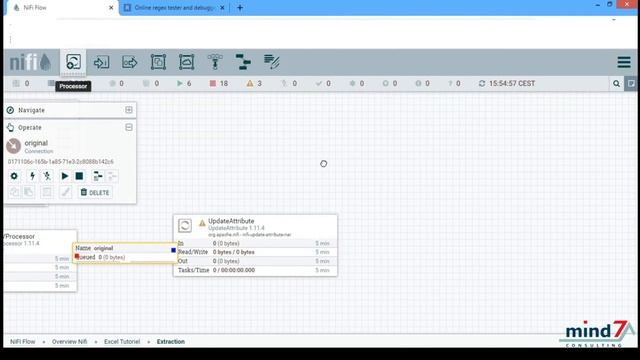
Task: Close the Online regex tester tab
Action: (222, 8)
